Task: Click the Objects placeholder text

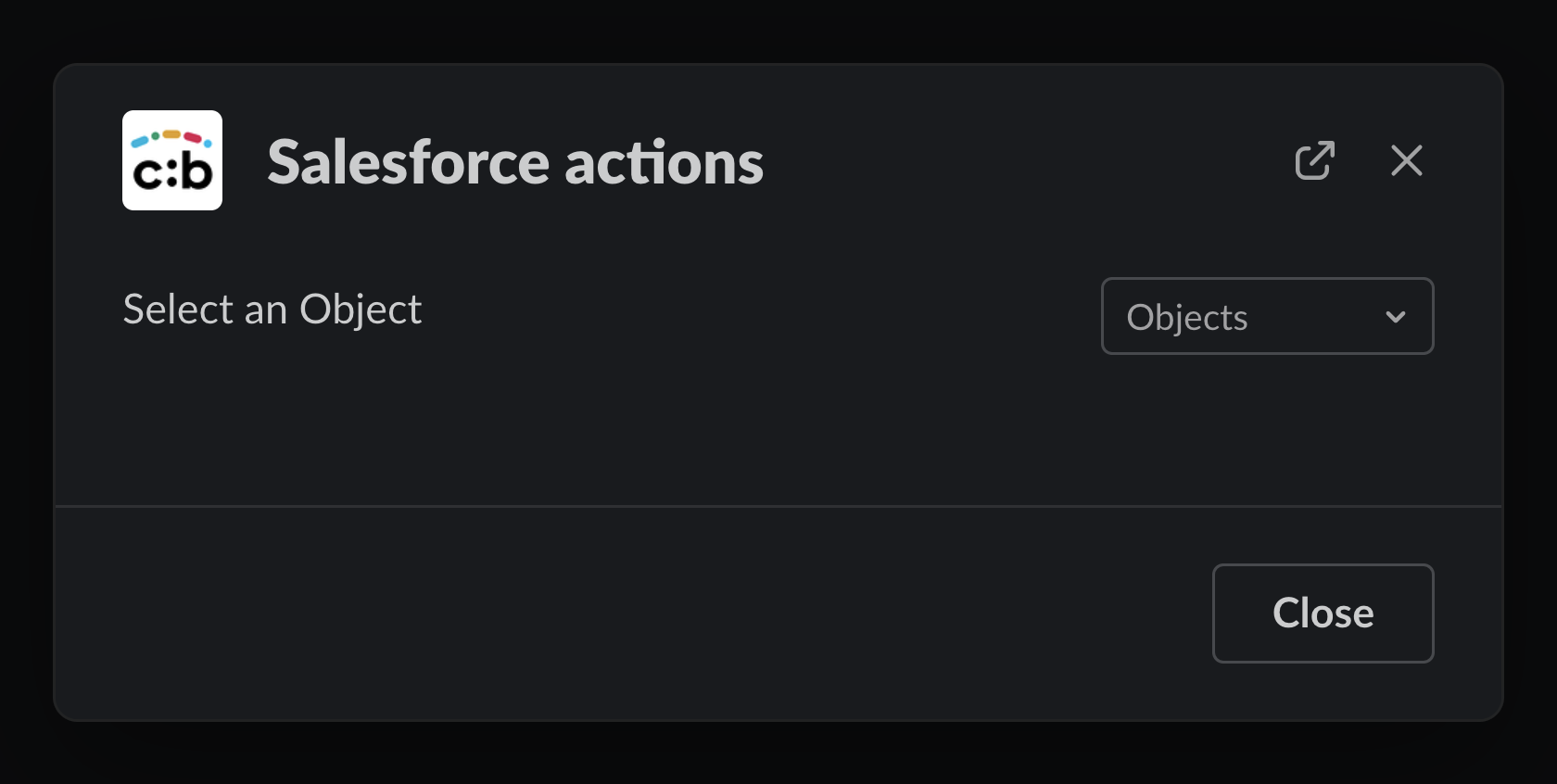Action: [x=1187, y=317]
